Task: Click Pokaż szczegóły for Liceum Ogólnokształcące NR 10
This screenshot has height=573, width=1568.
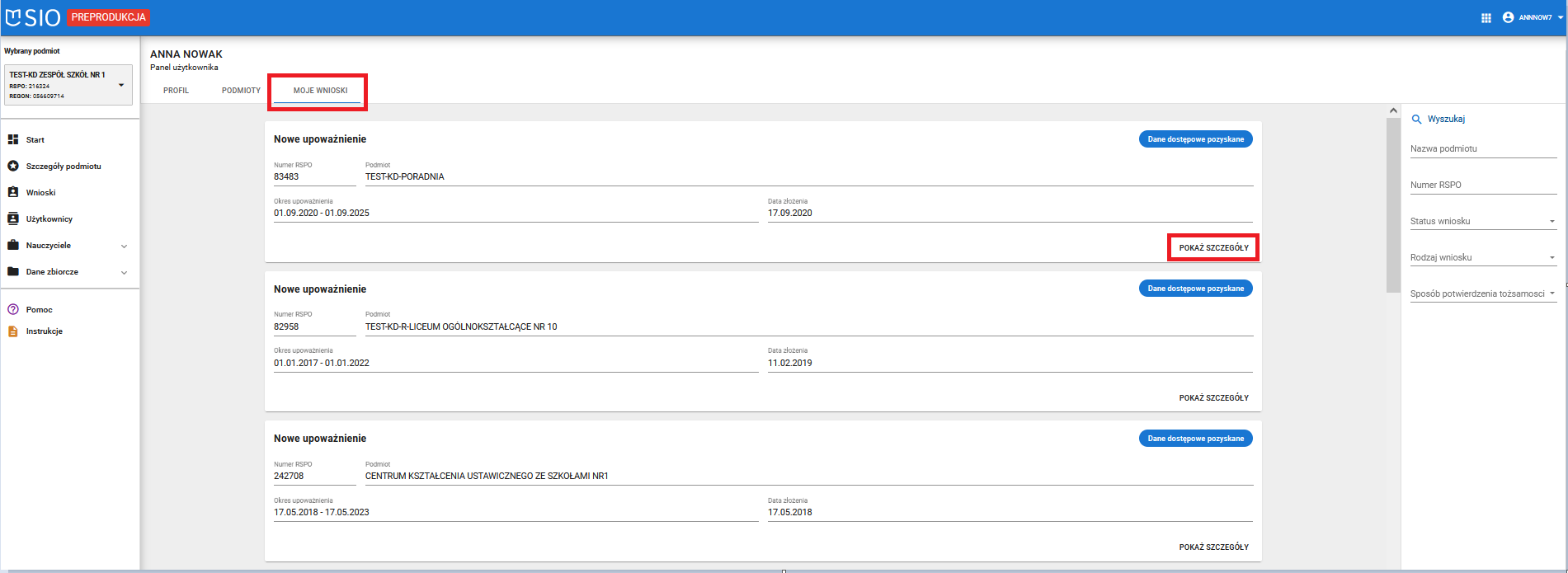Action: click(x=1213, y=397)
